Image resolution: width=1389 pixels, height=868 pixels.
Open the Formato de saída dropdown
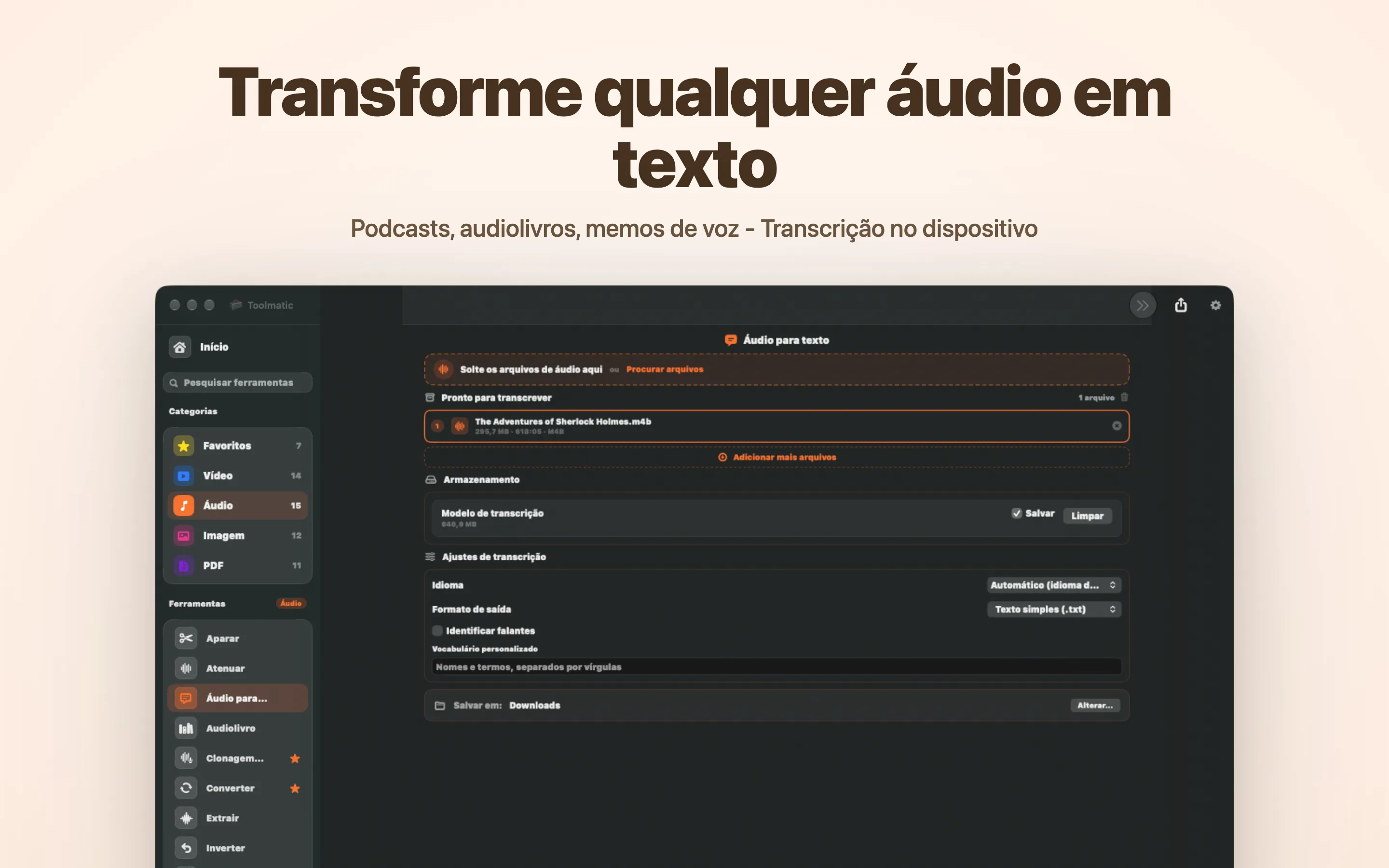pos(1054,609)
